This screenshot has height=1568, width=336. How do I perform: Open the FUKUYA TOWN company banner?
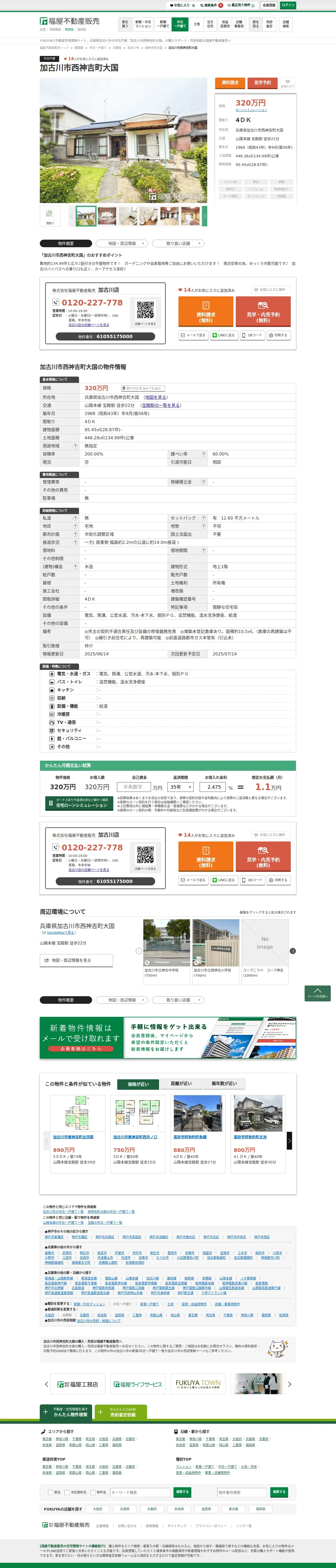pos(198,1384)
